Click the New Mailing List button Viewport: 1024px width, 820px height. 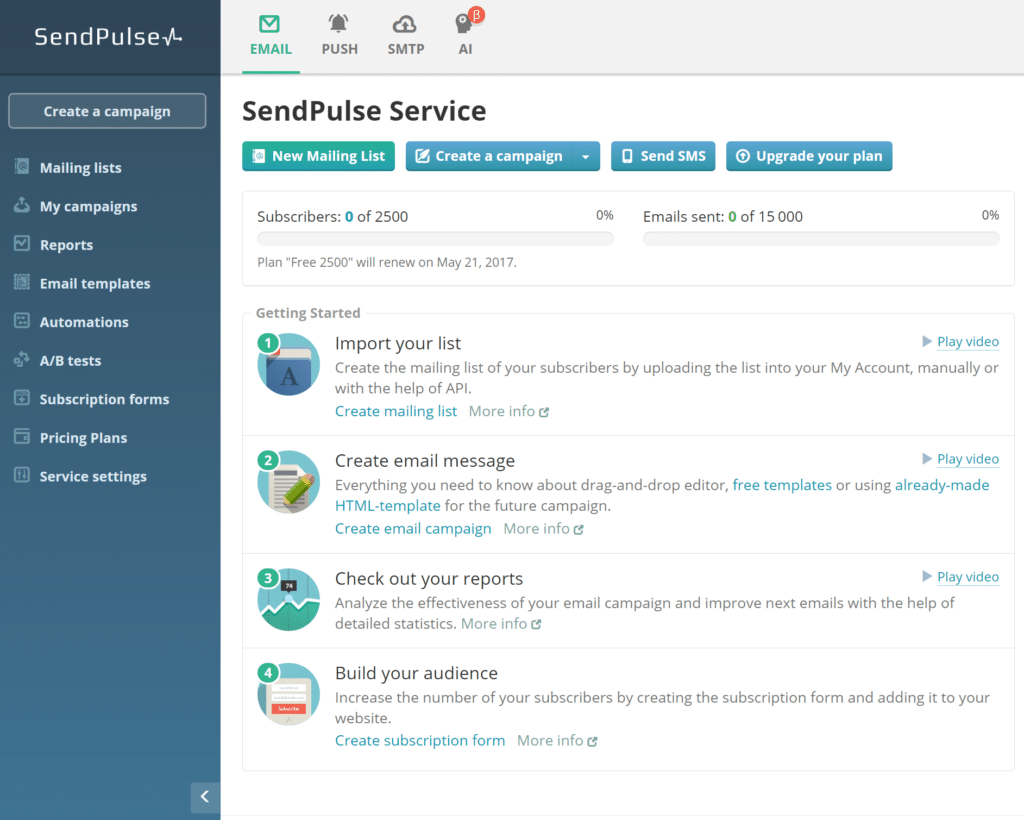[318, 156]
